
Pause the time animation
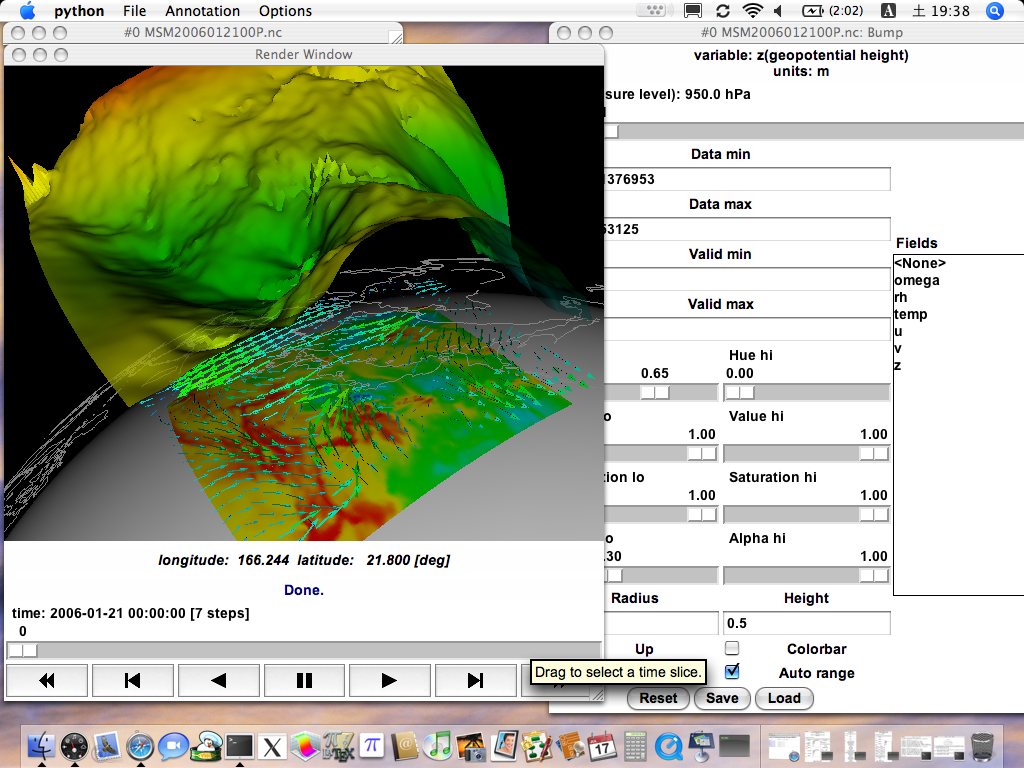305,681
